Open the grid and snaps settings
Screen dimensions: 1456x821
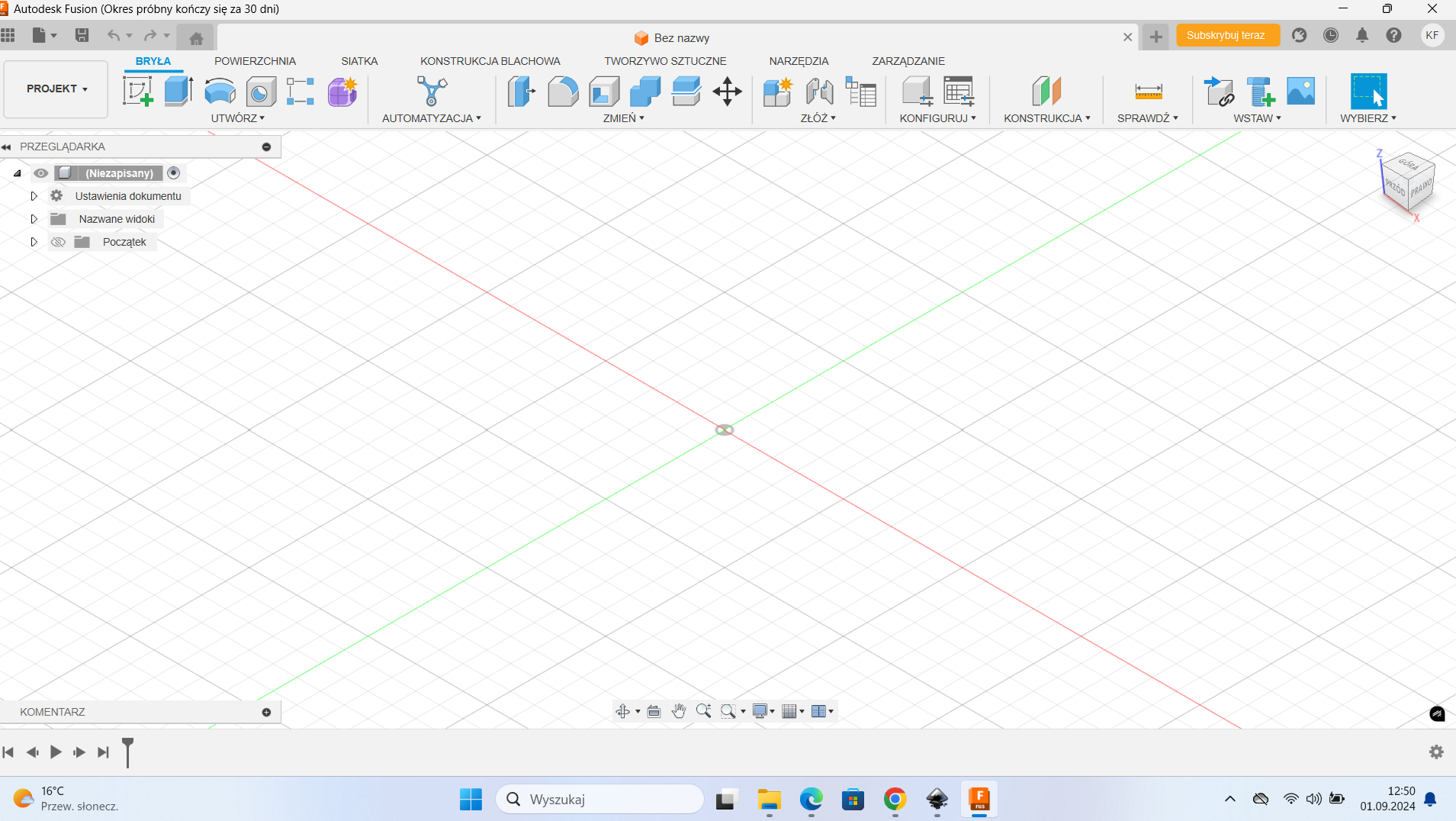pyautogui.click(x=793, y=711)
